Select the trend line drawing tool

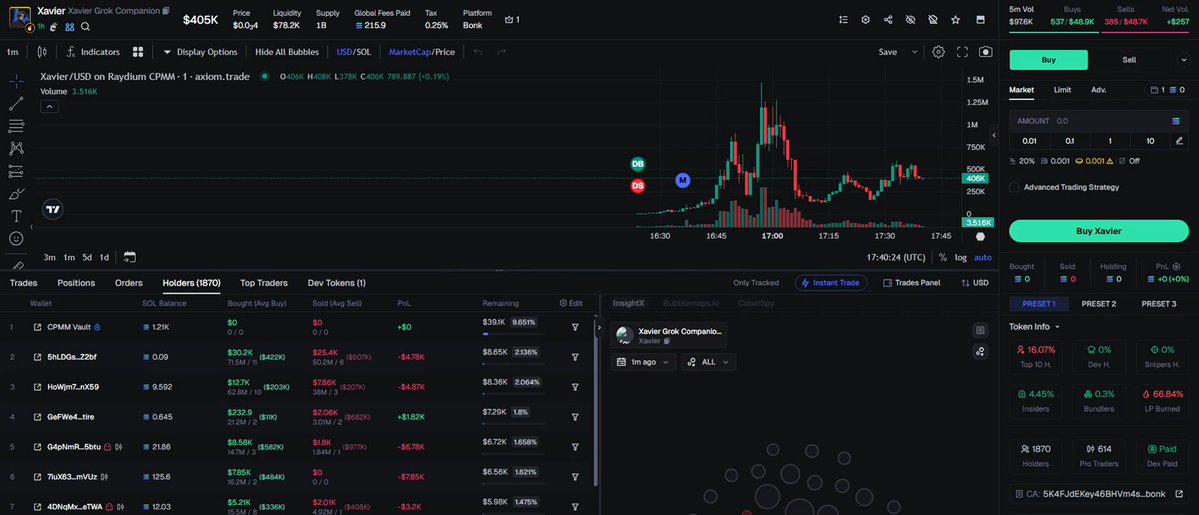point(16,104)
